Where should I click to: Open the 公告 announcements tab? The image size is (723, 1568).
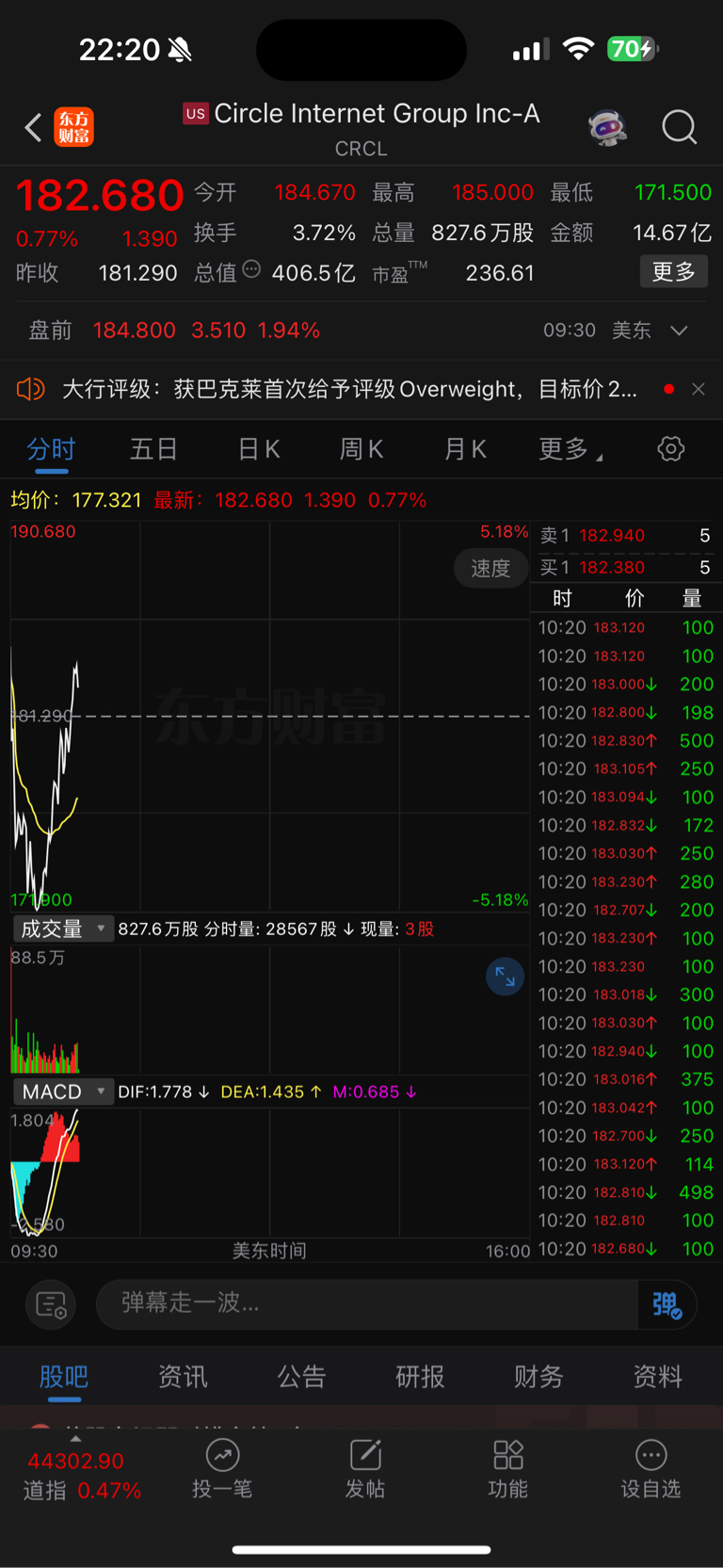(x=301, y=1377)
